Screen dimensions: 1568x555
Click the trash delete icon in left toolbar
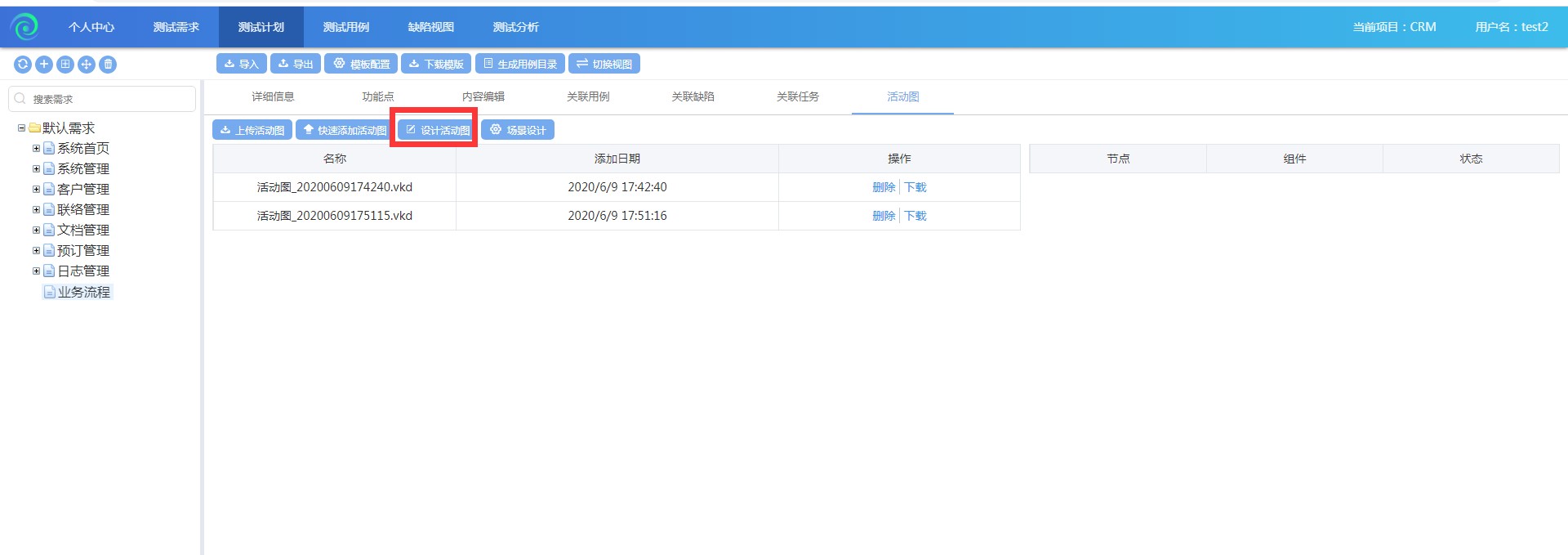coord(108,65)
